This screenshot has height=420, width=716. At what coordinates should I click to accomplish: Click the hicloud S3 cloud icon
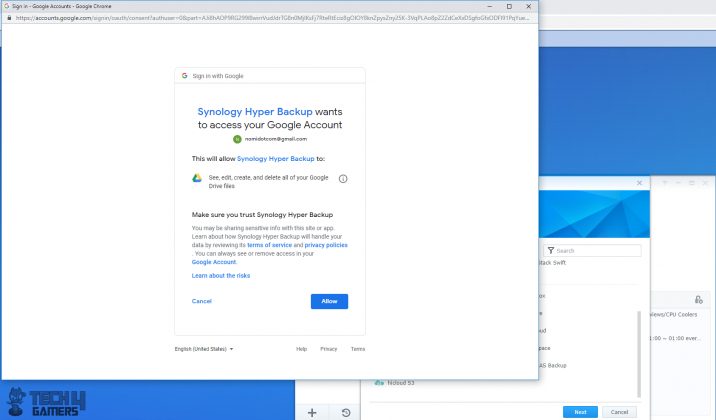click(x=379, y=383)
